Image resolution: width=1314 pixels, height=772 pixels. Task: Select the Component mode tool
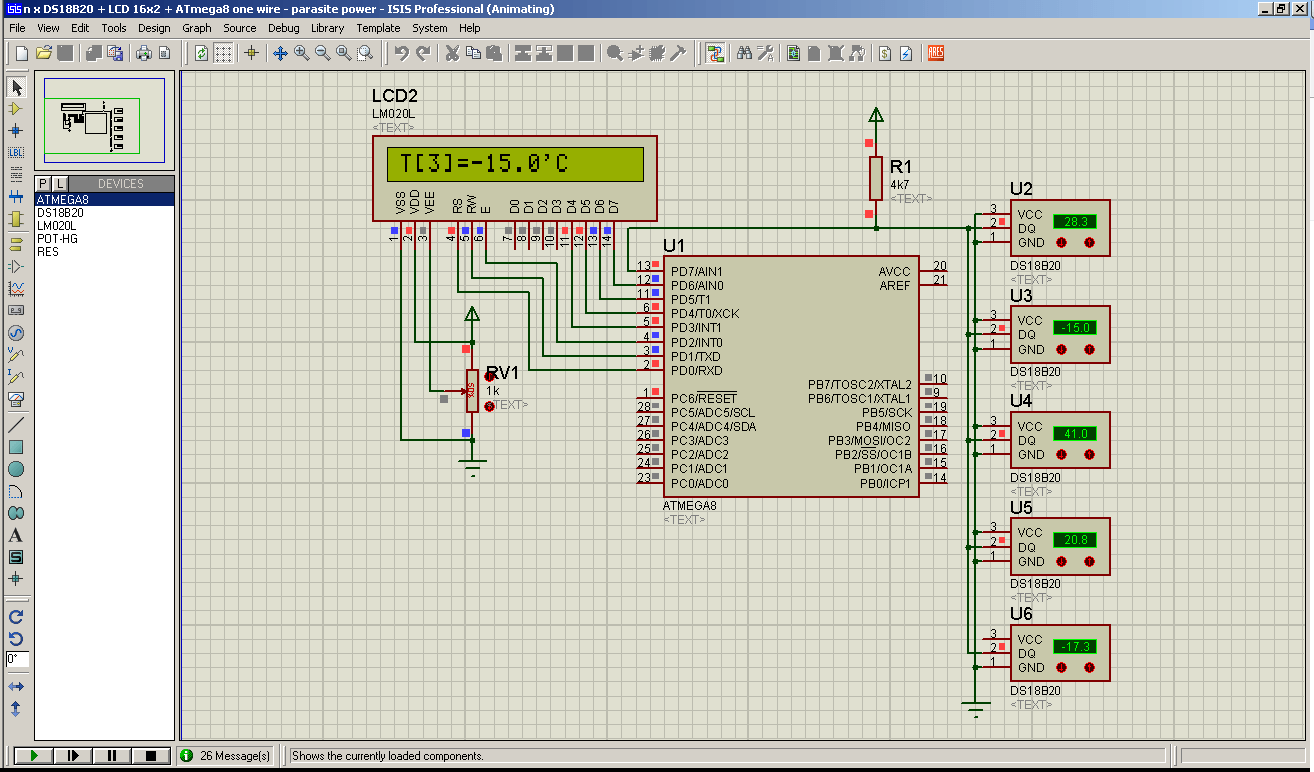pyautogui.click(x=15, y=108)
